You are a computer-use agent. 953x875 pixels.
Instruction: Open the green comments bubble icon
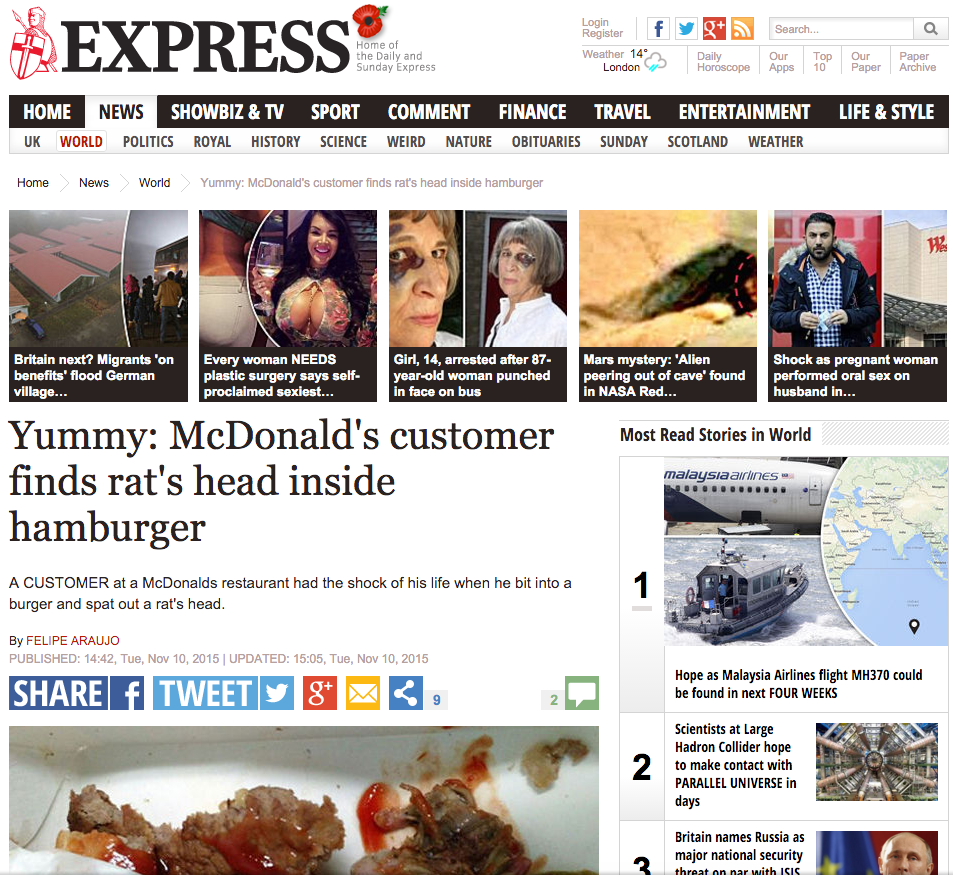tap(582, 693)
